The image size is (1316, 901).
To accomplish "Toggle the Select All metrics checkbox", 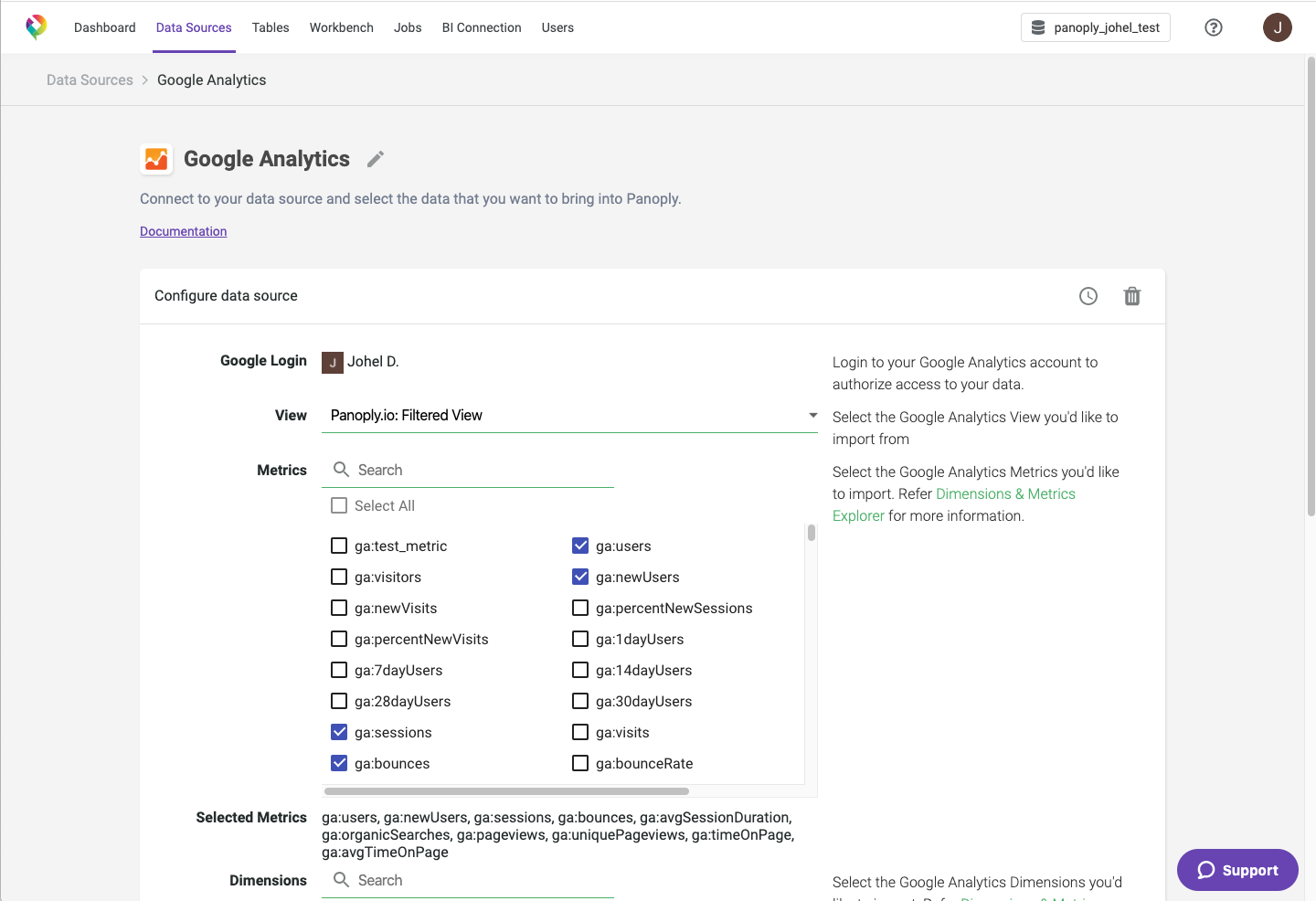I will coord(339,506).
